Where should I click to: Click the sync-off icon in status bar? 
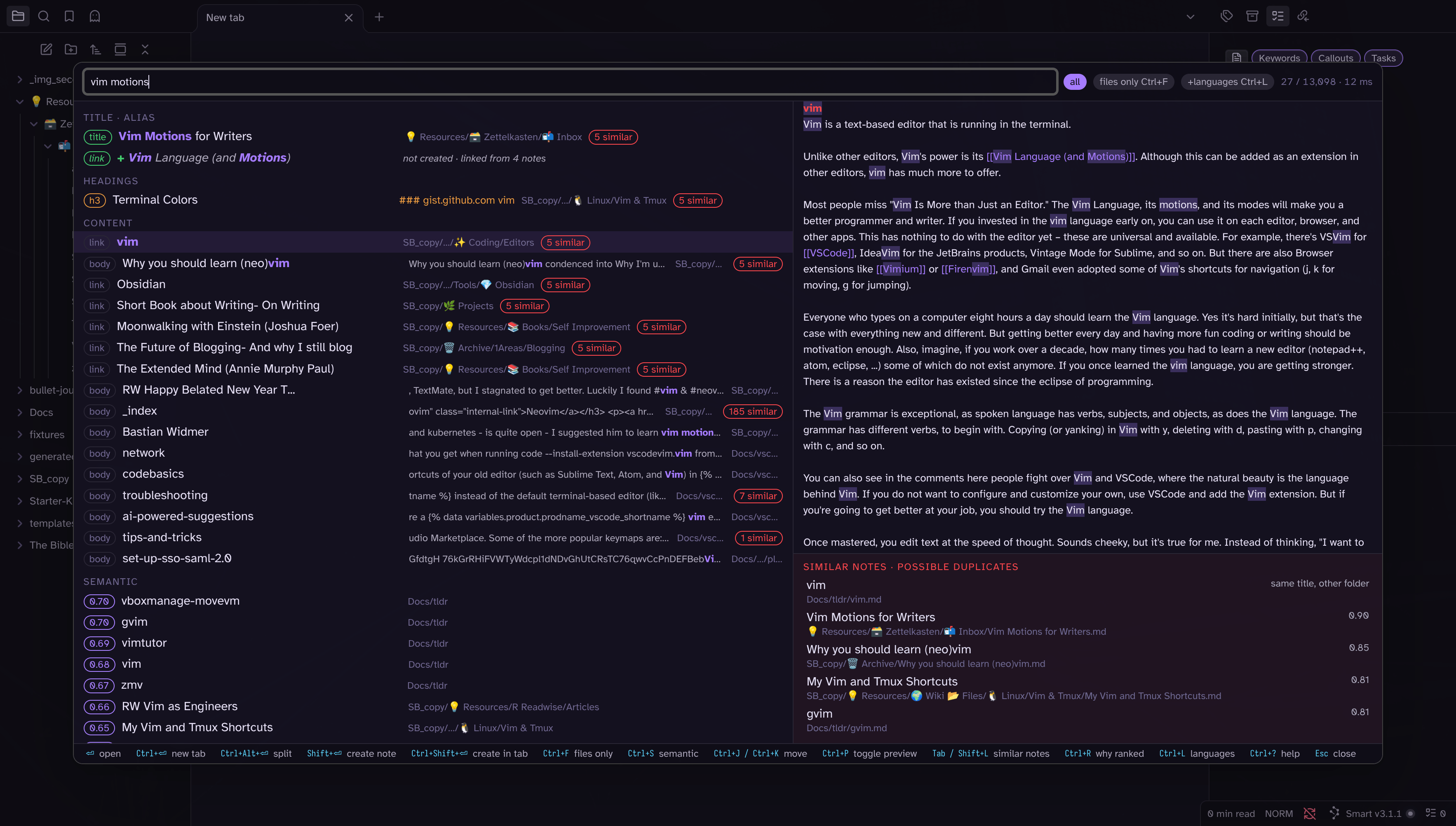[x=1310, y=814]
